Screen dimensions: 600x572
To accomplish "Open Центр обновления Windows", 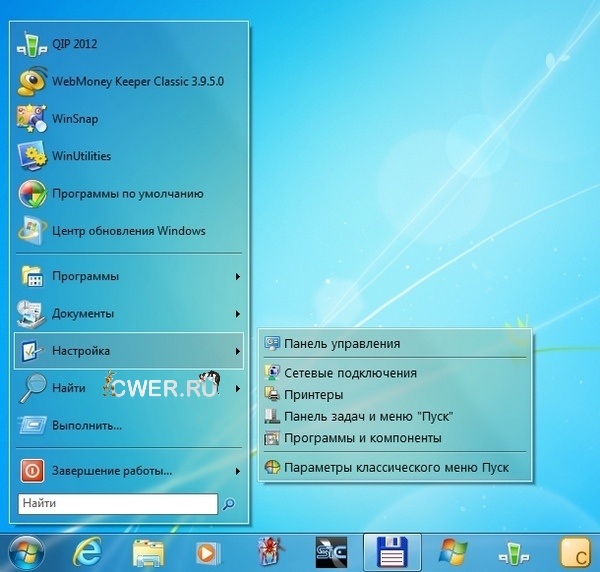I will click(128, 231).
